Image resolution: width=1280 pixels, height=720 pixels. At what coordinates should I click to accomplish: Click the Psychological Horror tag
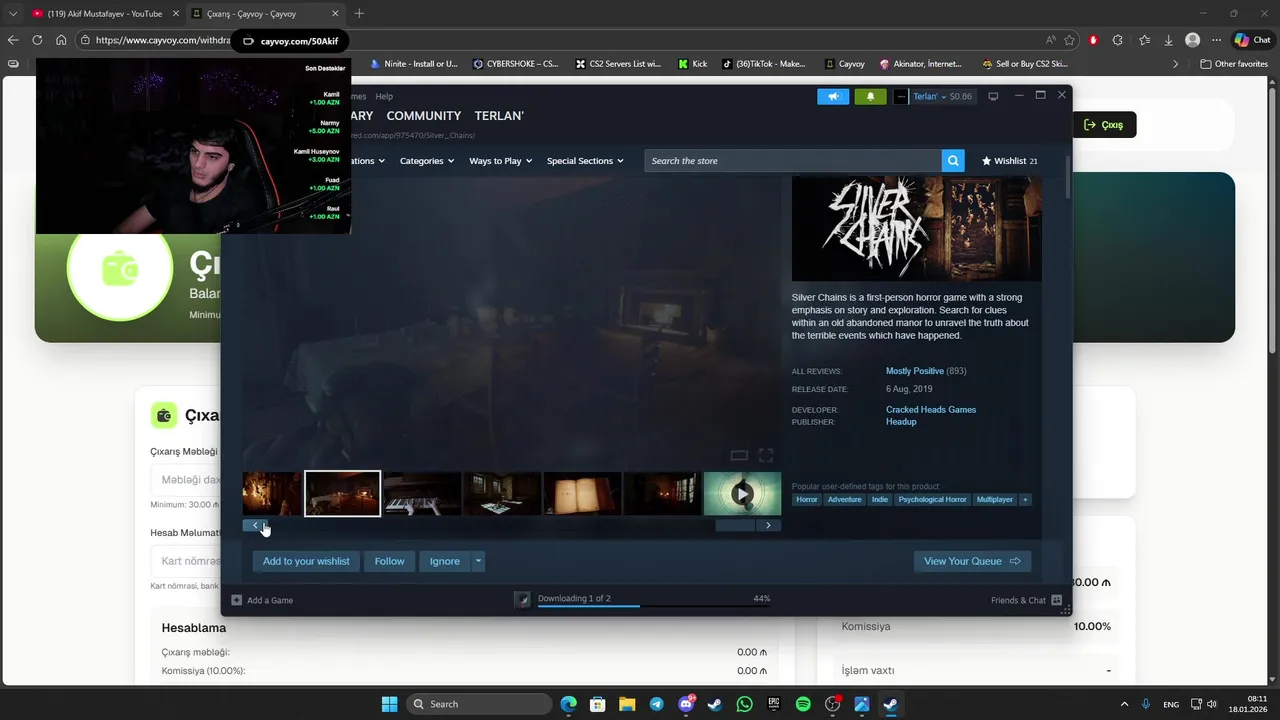(x=932, y=499)
